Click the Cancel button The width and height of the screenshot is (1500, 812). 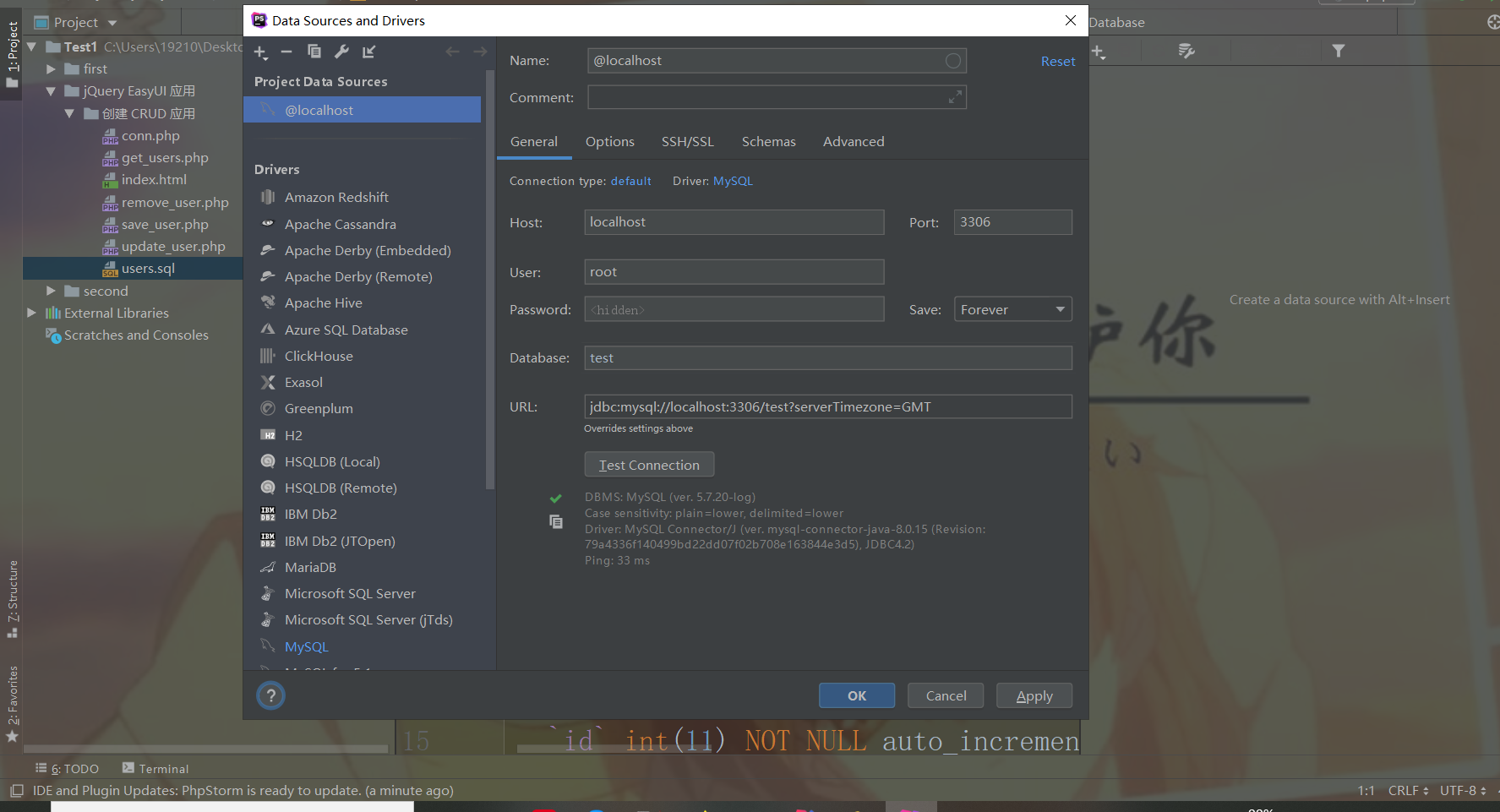point(946,695)
